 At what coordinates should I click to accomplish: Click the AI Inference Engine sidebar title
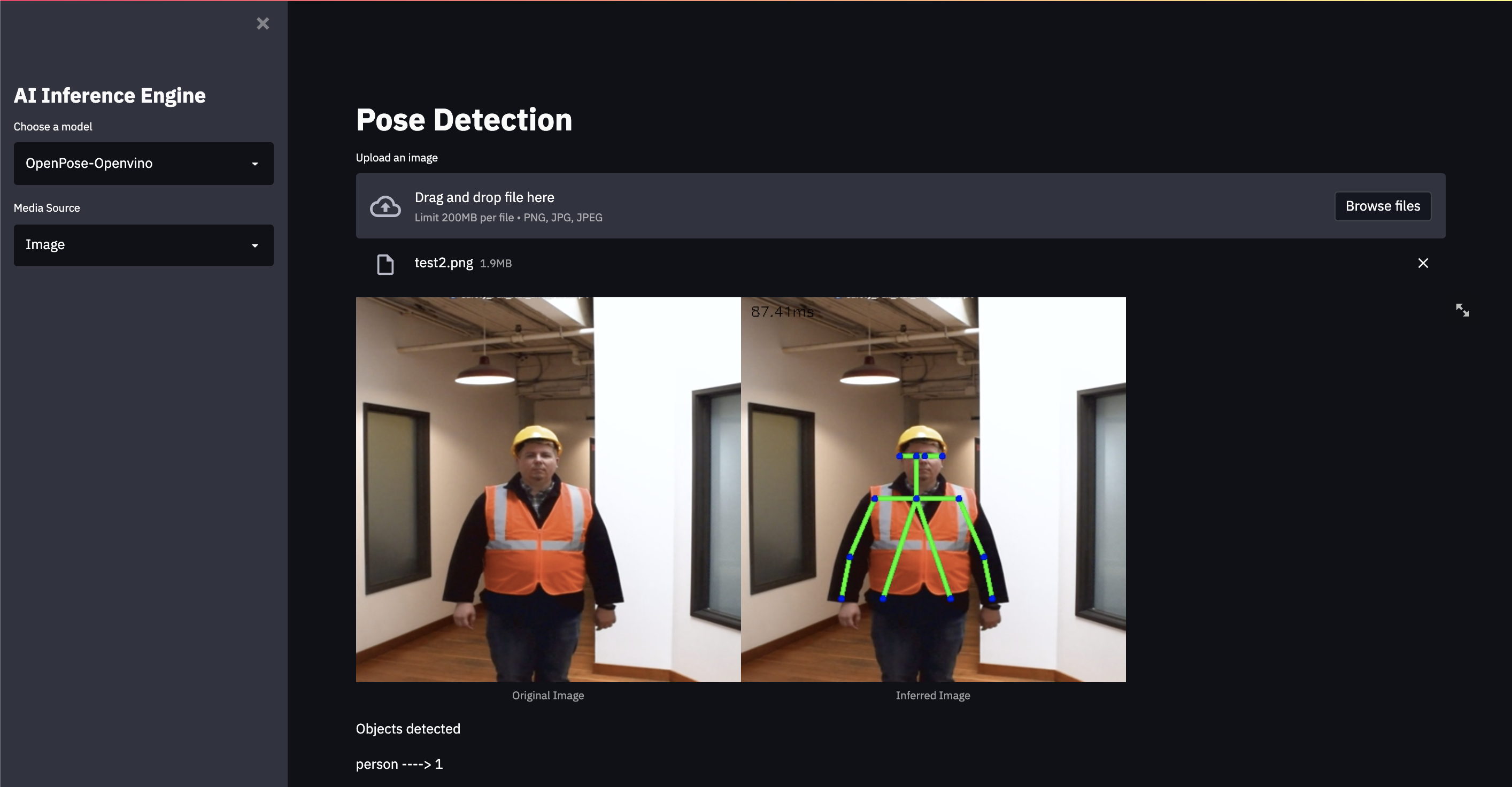coord(110,95)
